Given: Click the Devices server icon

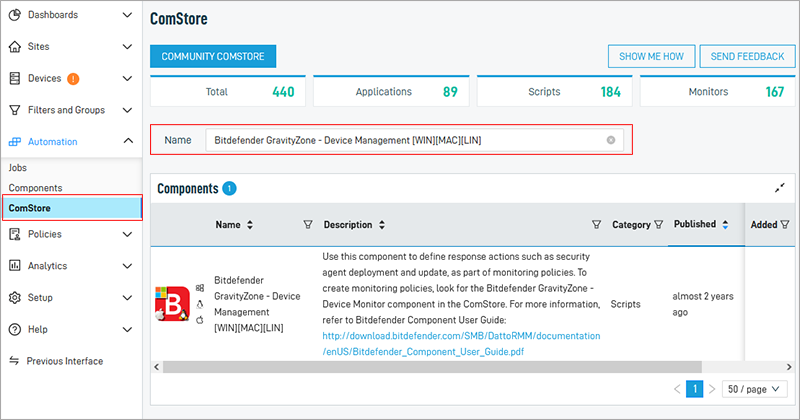Looking at the screenshot, I should (15, 78).
